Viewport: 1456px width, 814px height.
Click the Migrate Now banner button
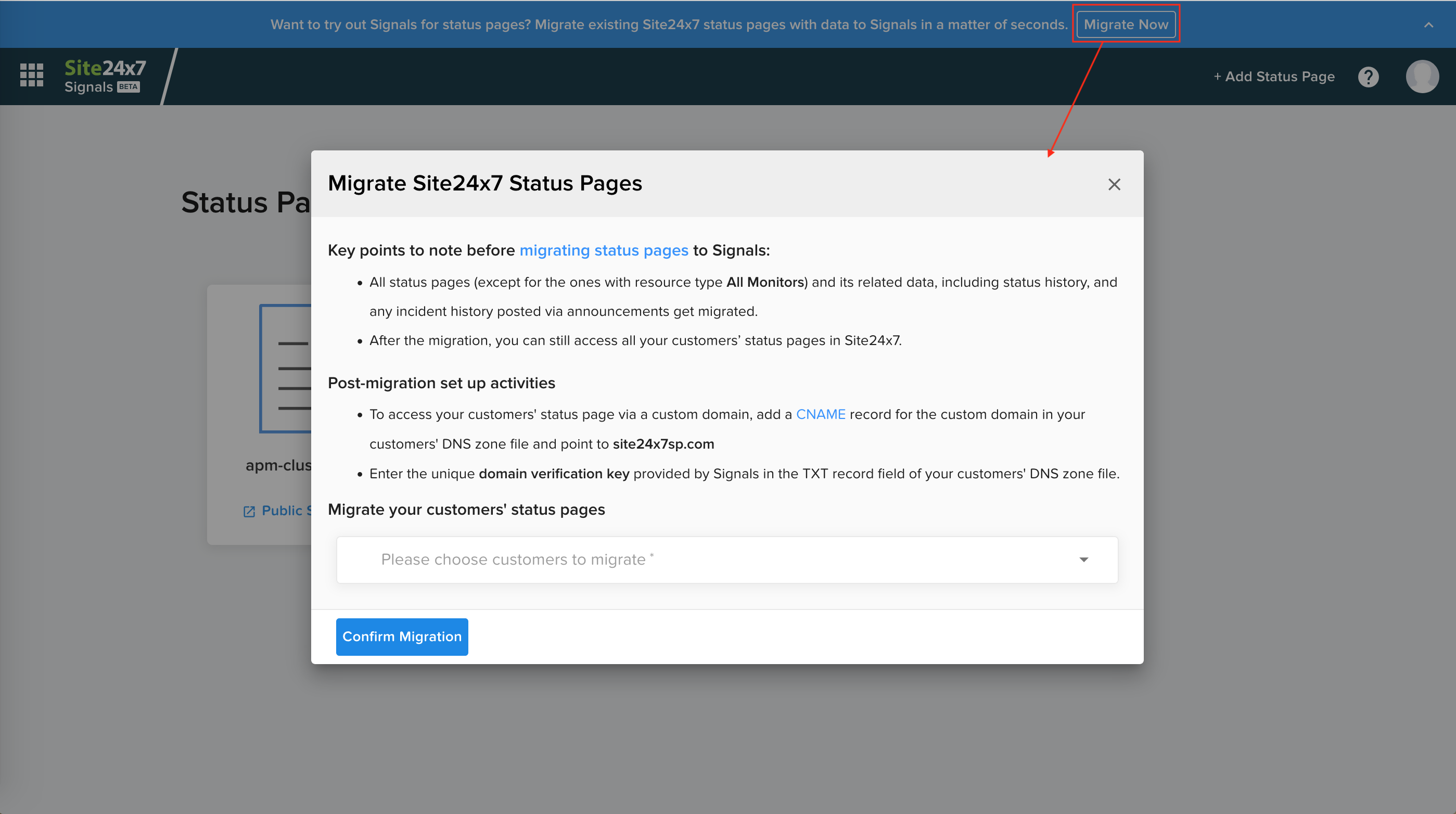coord(1126,24)
